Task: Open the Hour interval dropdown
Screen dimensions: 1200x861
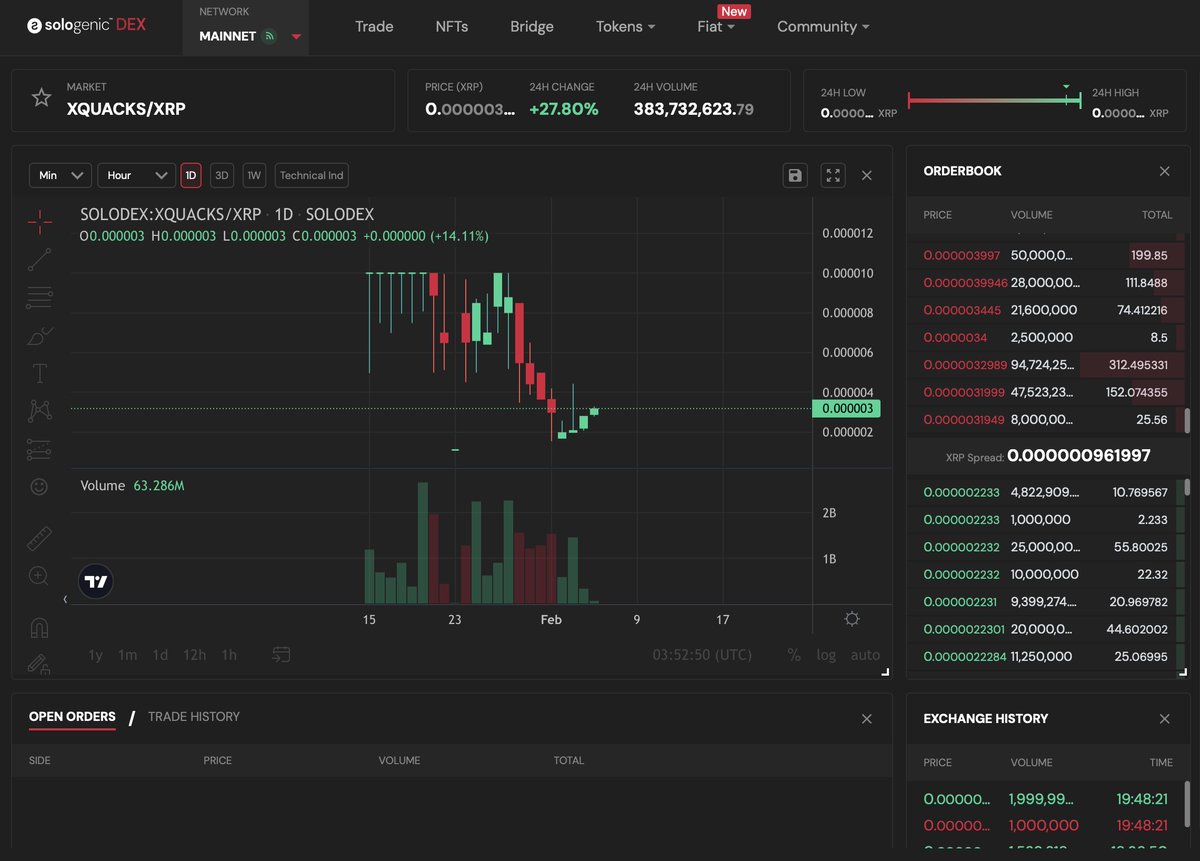Action: click(x=137, y=175)
